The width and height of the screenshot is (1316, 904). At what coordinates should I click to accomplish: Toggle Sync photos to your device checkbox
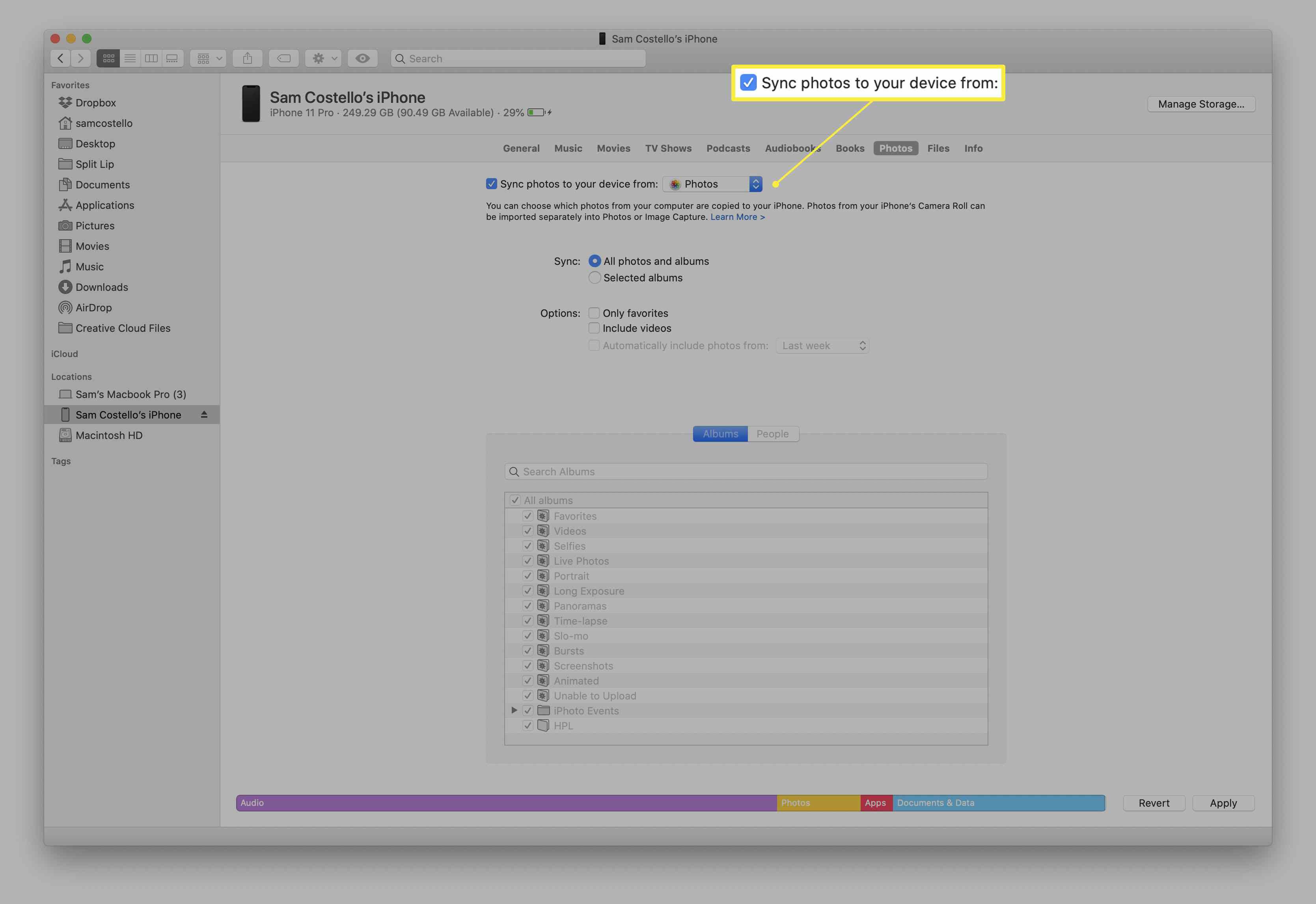tap(491, 184)
